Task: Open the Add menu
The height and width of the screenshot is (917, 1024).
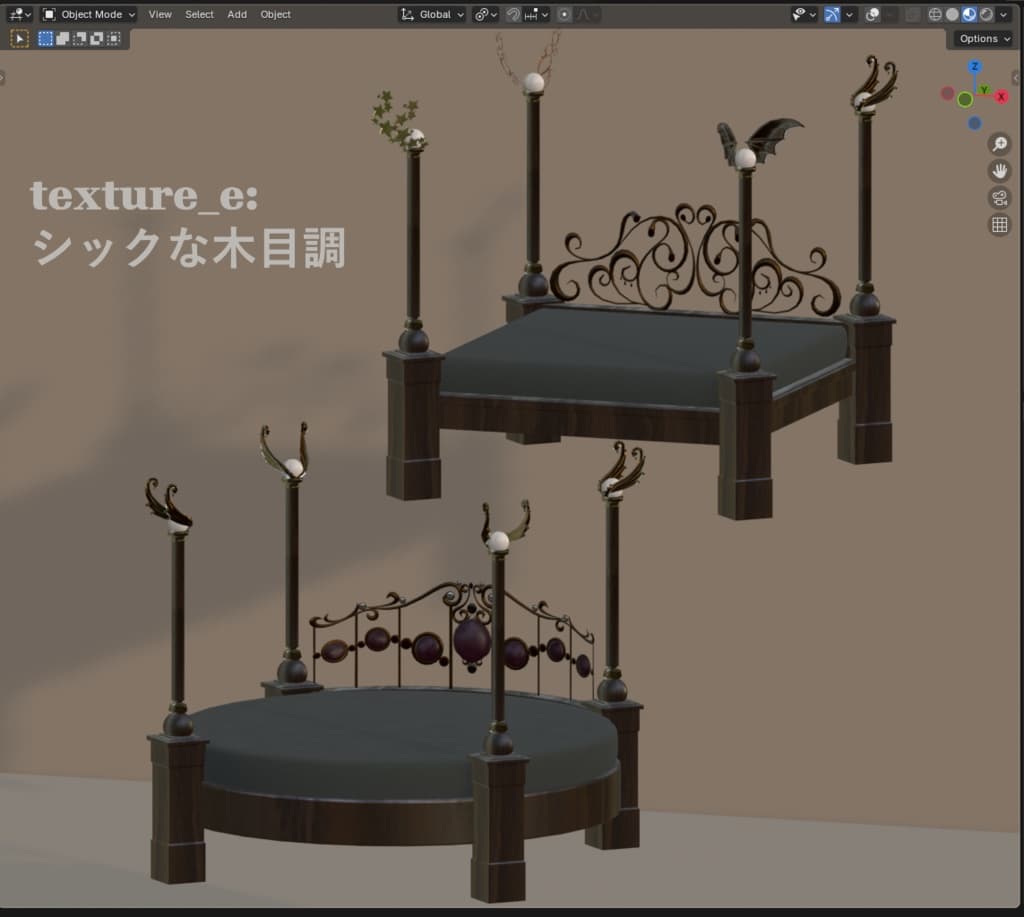Action: coord(237,15)
